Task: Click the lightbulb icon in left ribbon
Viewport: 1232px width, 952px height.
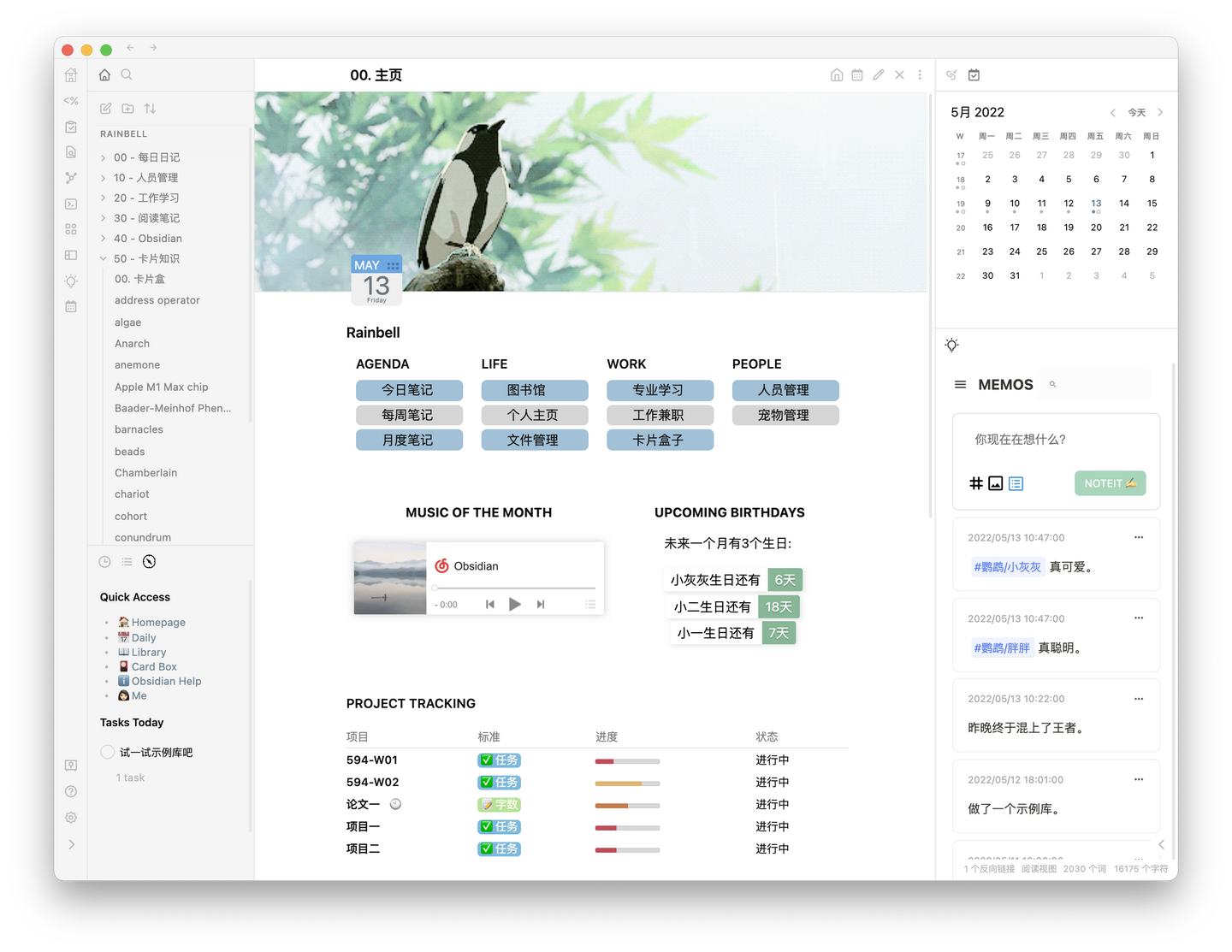Action: pyautogui.click(x=71, y=281)
